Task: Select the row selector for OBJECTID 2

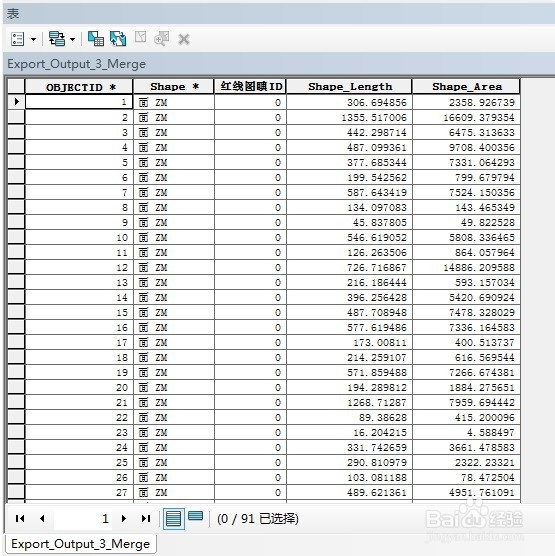Action: pos(16,117)
